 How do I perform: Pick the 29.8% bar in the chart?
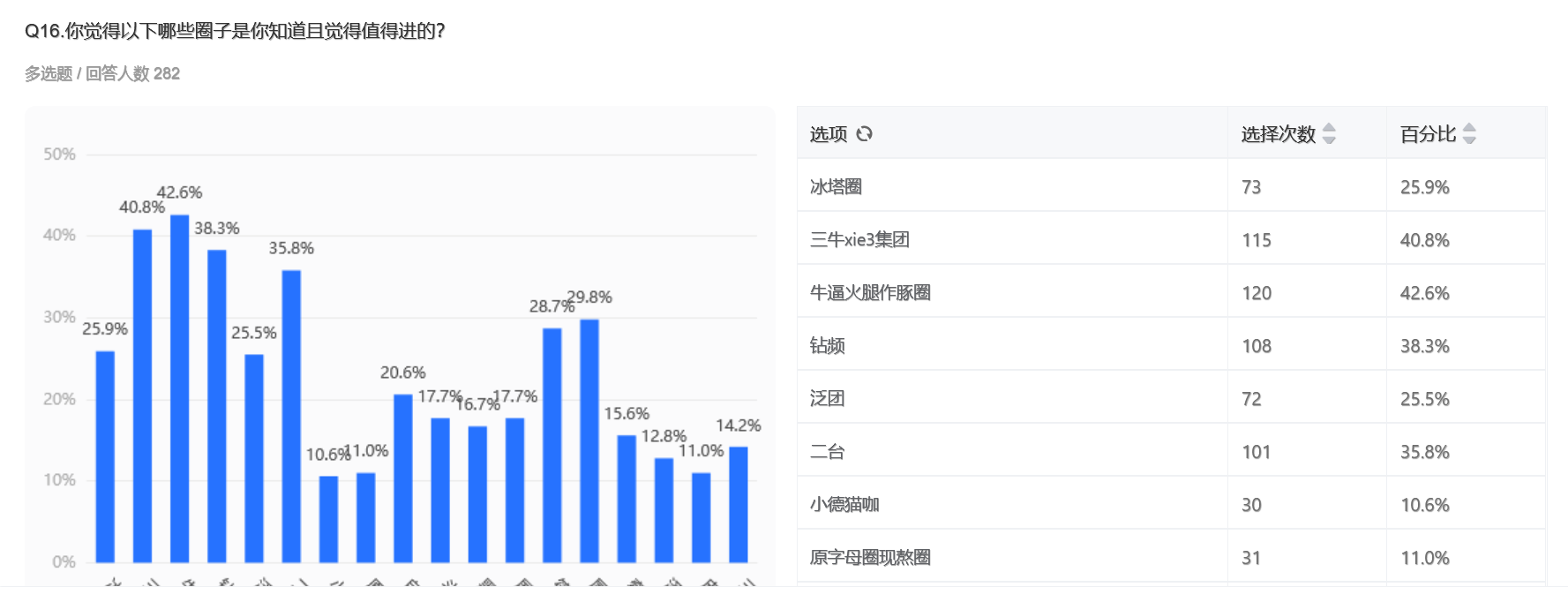pyautogui.click(x=589, y=440)
